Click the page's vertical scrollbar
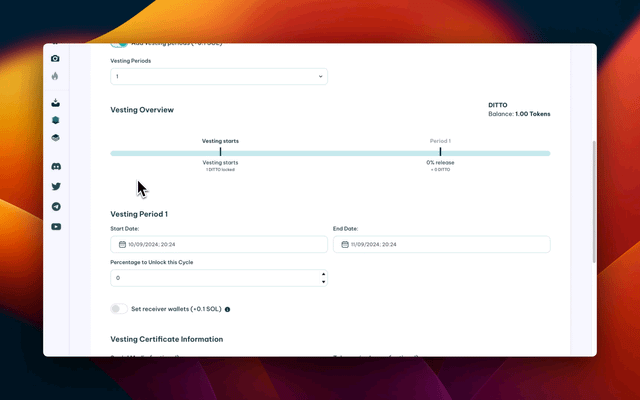This screenshot has width=640, height=400. (x=593, y=200)
